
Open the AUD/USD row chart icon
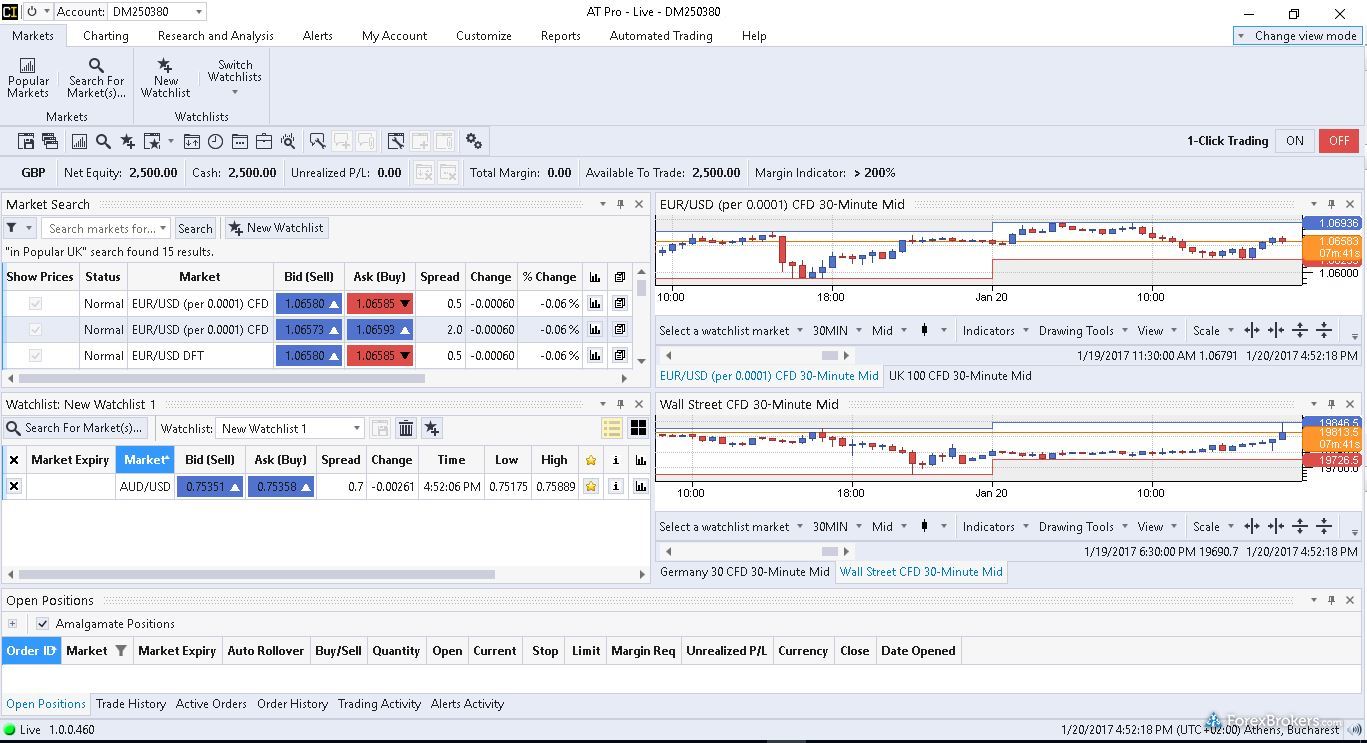(x=640, y=486)
